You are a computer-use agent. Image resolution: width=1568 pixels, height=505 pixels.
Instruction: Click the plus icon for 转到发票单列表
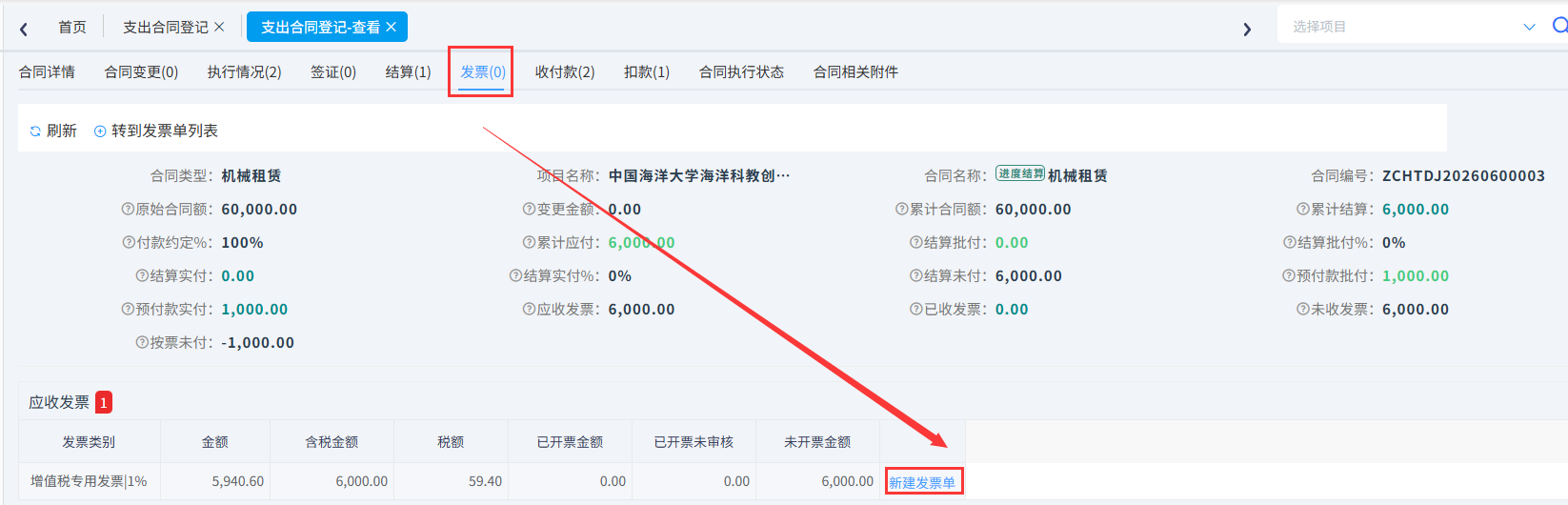tap(100, 131)
